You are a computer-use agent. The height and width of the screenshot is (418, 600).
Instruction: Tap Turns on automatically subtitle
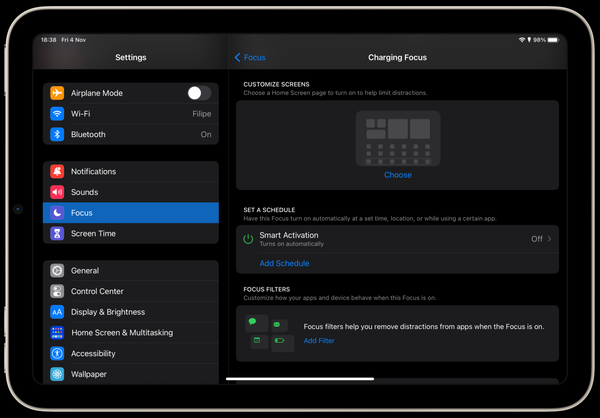click(292, 244)
